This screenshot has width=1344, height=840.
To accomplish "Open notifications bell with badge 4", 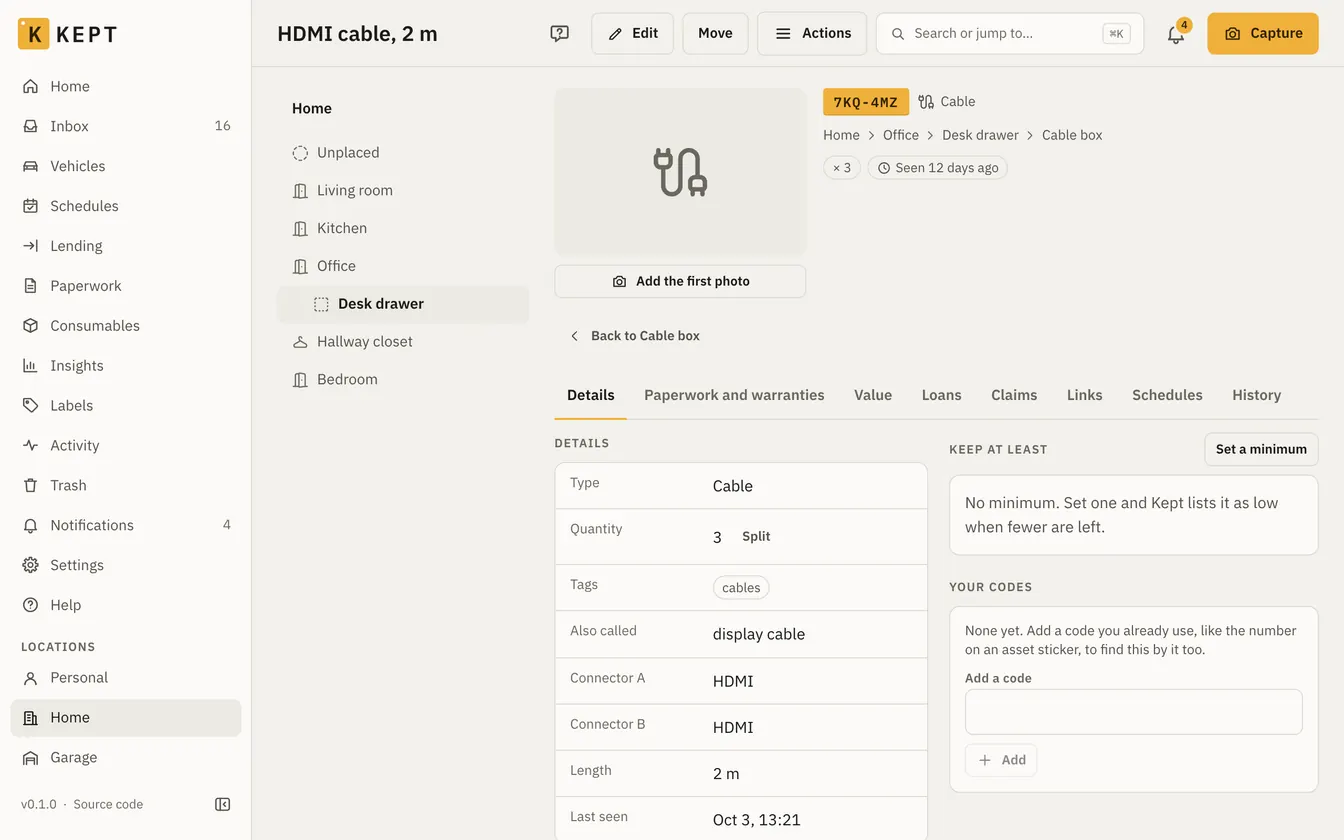I will 1176,34.
